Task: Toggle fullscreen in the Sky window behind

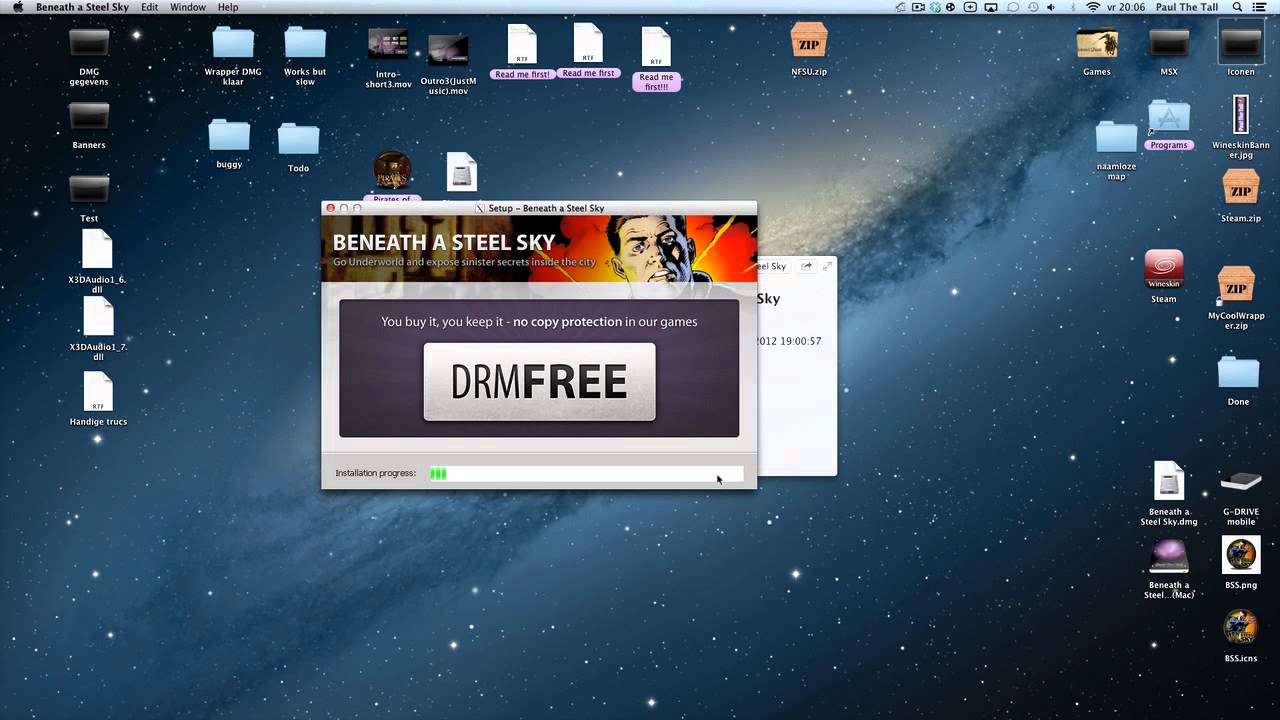Action: 827,266
